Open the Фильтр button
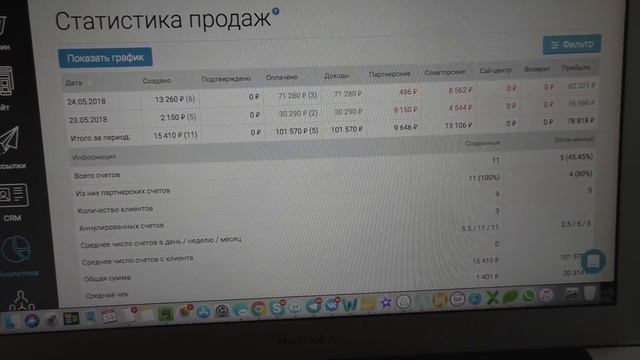 point(572,44)
